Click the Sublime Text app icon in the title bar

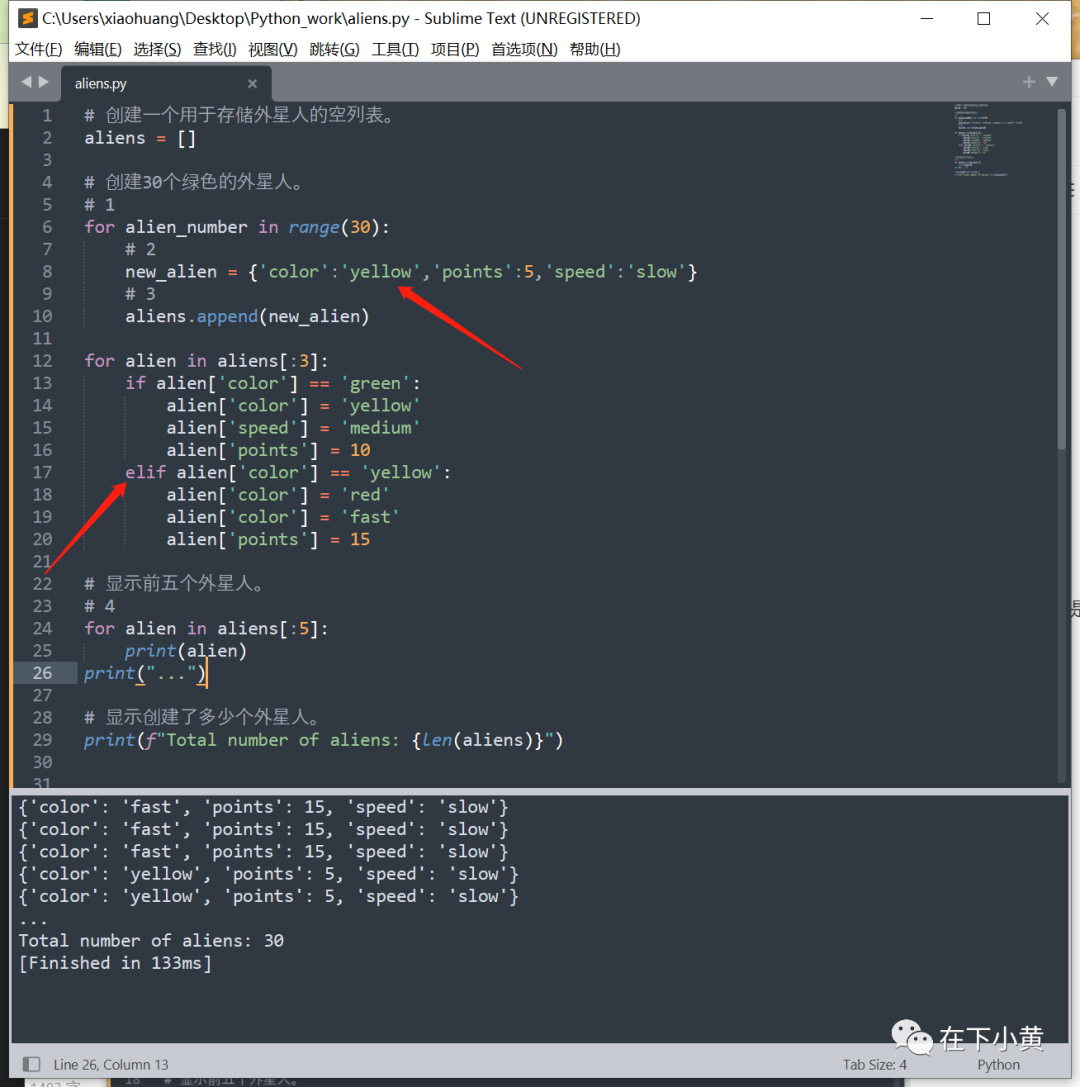[27, 18]
